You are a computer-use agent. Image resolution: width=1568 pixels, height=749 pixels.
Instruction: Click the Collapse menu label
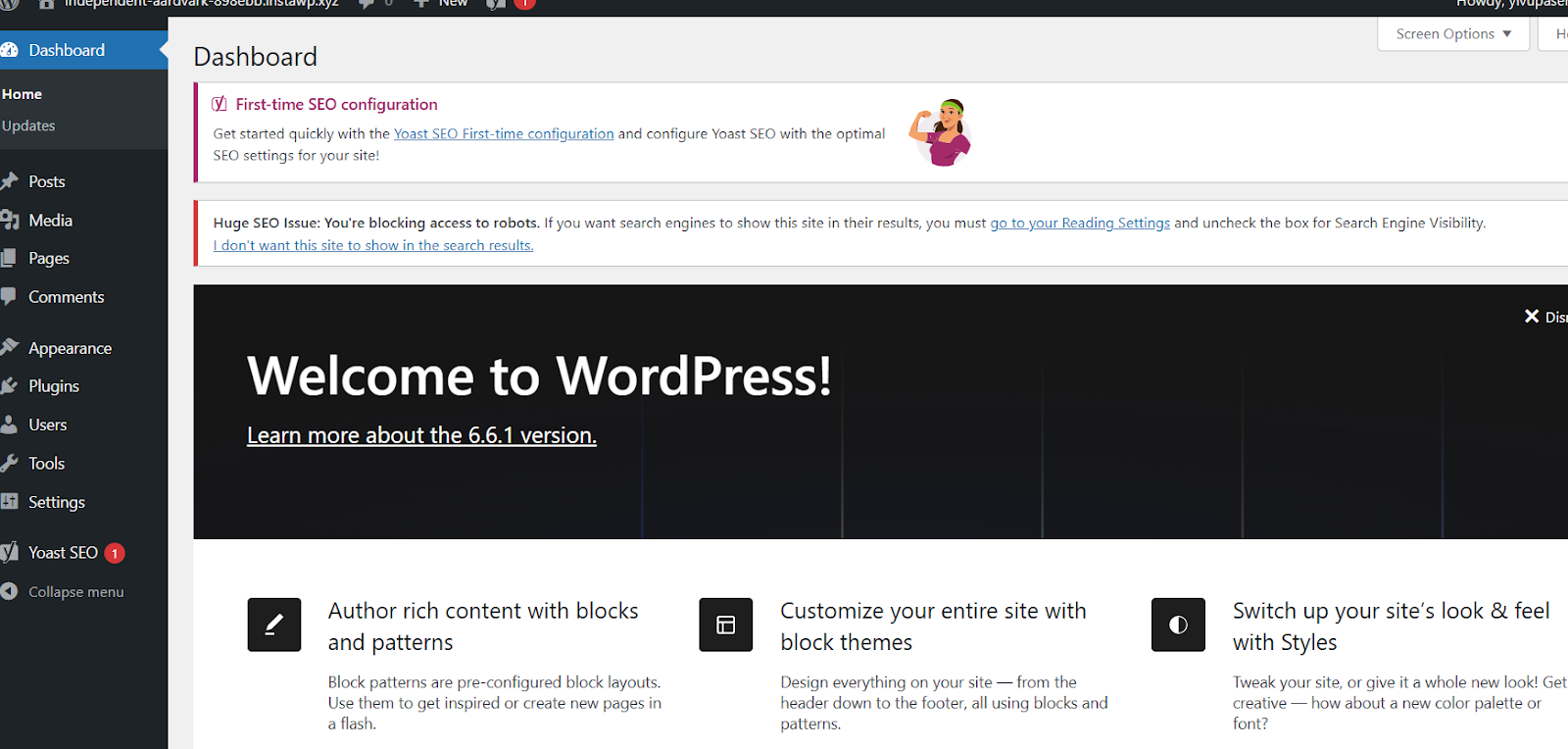[76, 592]
